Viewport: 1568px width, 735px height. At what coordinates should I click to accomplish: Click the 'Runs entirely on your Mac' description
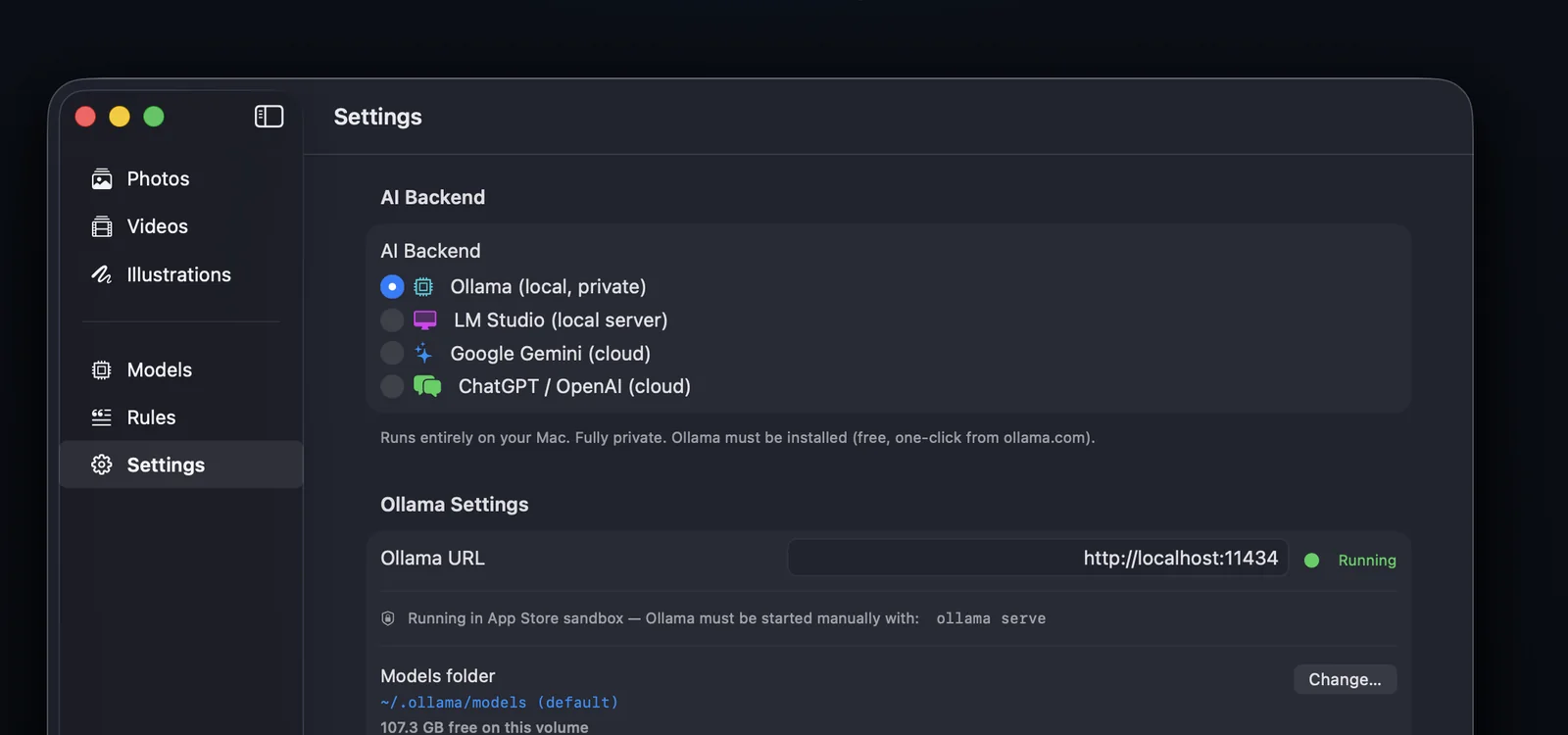738,438
